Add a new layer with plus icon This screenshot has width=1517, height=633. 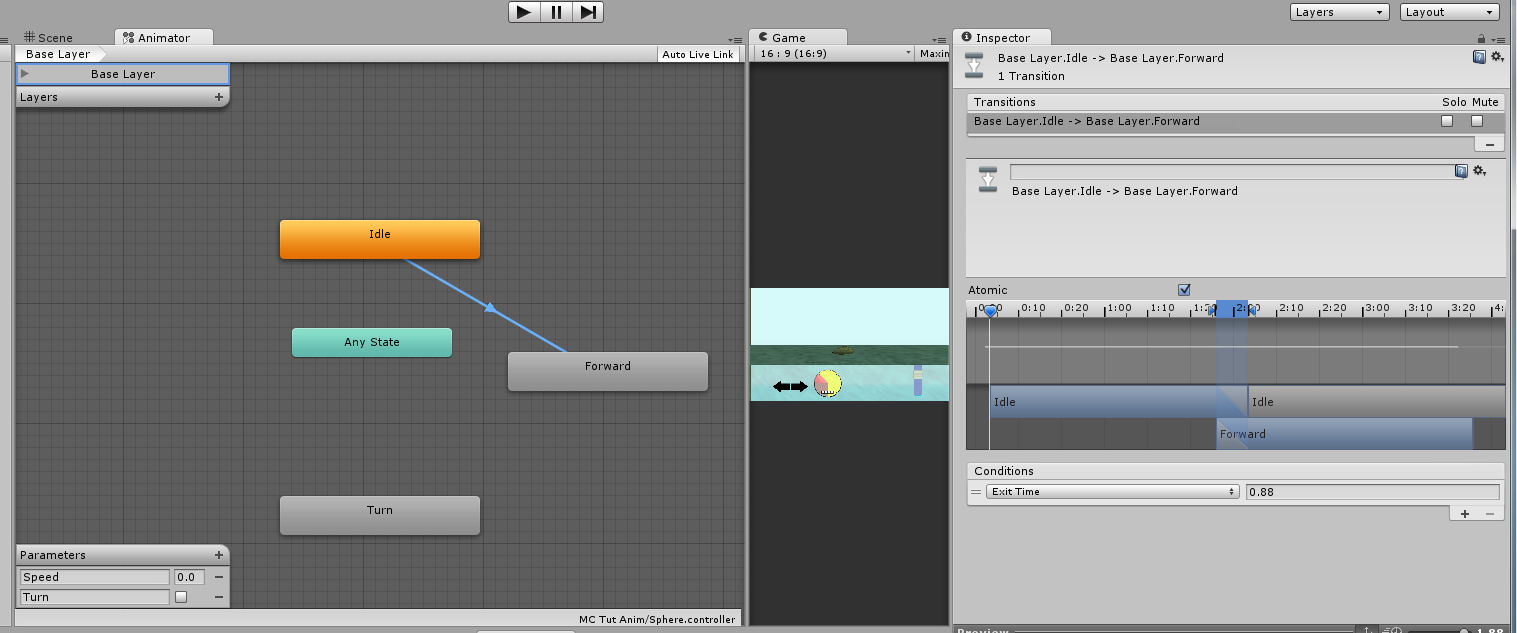pos(219,97)
